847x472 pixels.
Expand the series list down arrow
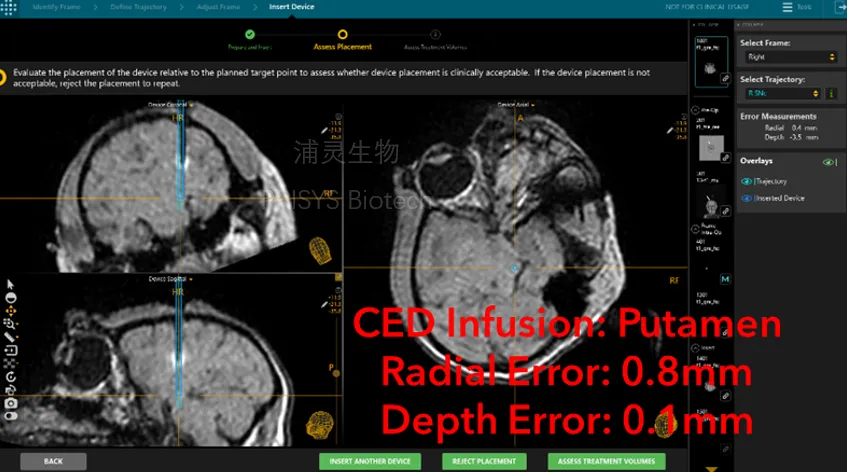coord(711,466)
